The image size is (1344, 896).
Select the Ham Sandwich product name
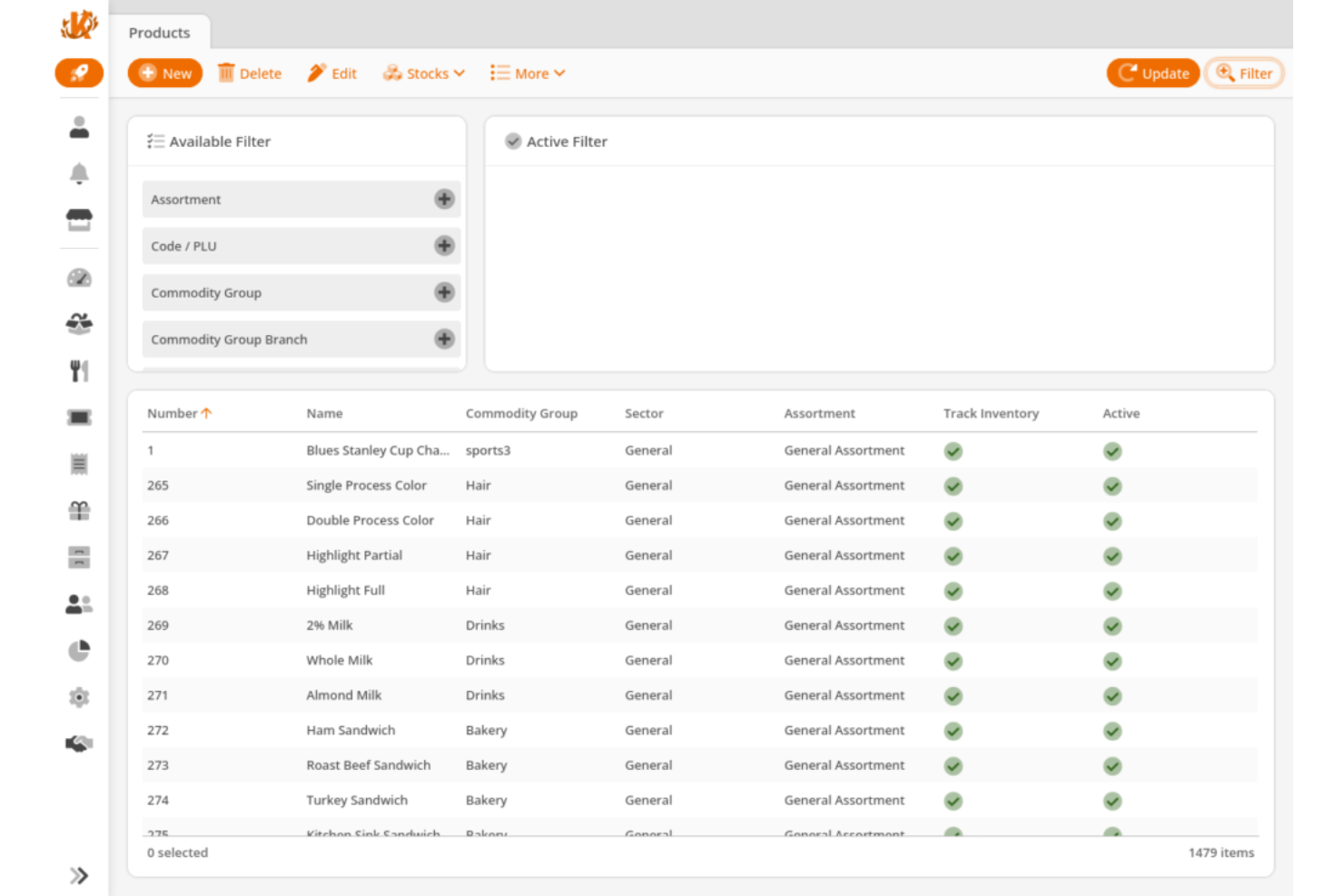(351, 730)
